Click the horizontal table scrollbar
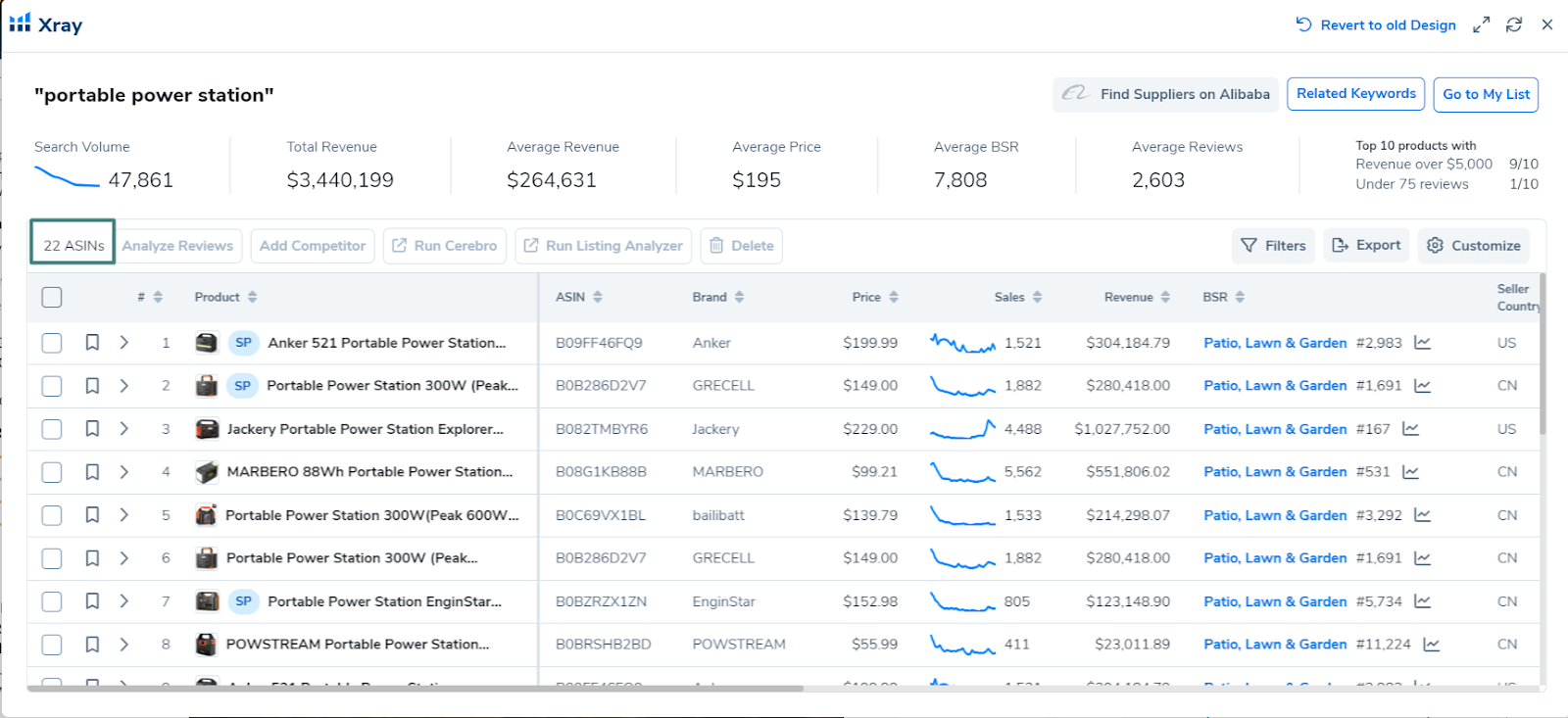This screenshot has height=718, width=1568. 416,688
